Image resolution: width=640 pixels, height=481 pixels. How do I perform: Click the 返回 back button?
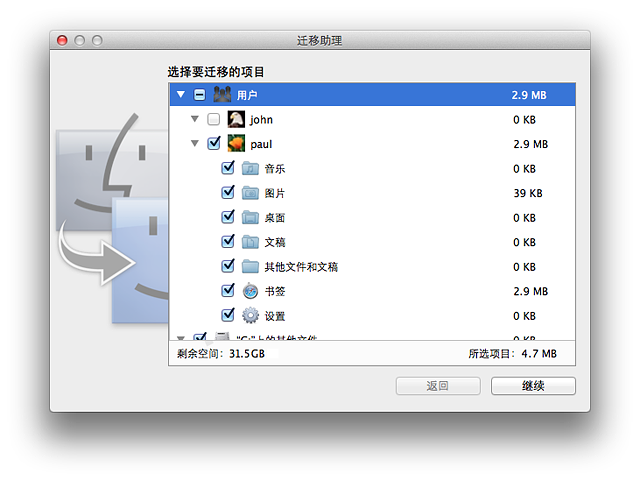(x=438, y=386)
